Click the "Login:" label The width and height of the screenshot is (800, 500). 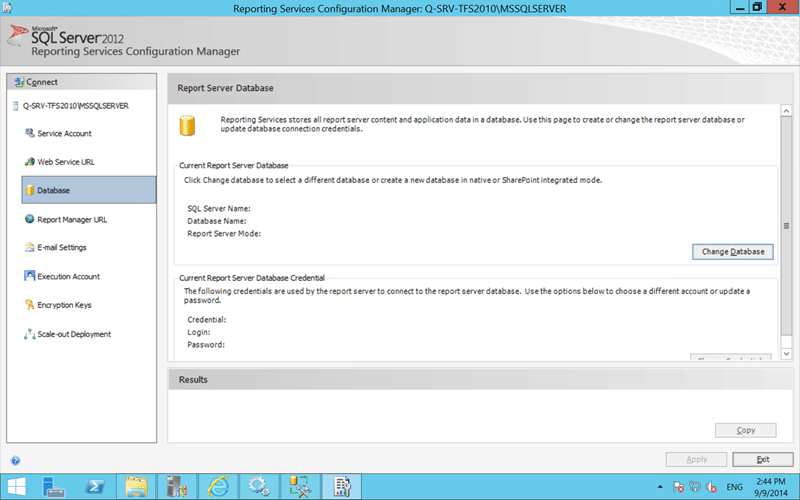(x=198, y=332)
